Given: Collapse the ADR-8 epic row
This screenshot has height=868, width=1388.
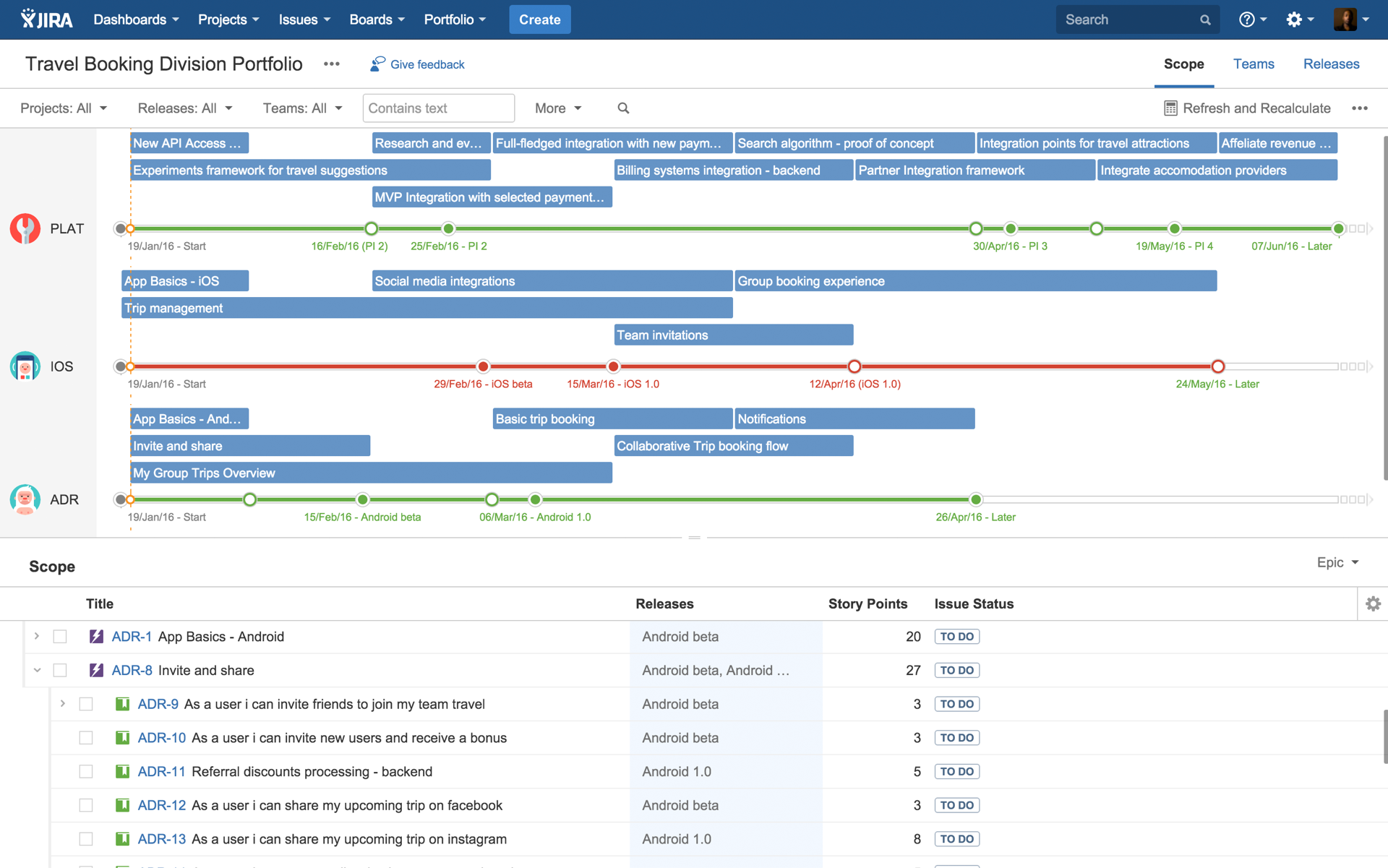Looking at the screenshot, I should pos(37,670).
